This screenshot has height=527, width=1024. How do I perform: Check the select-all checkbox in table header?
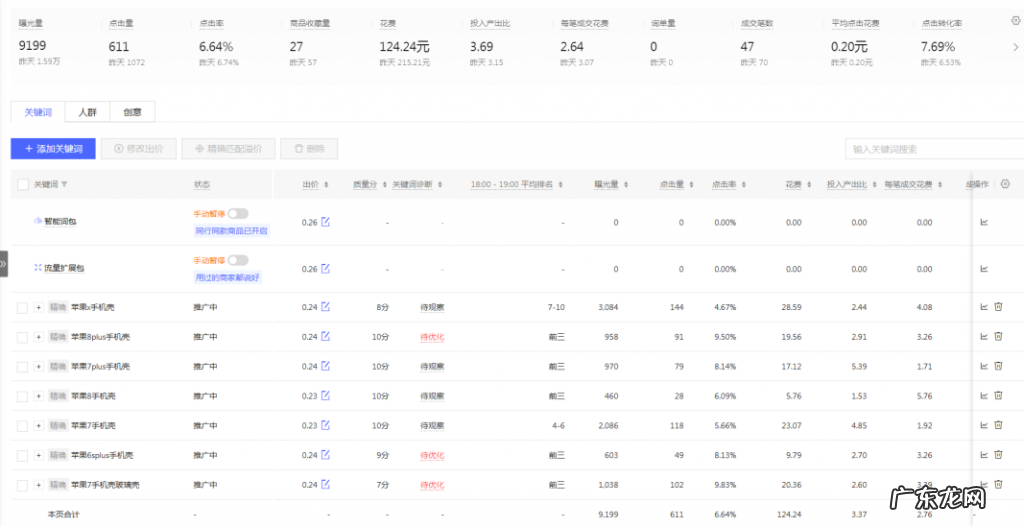click(23, 185)
